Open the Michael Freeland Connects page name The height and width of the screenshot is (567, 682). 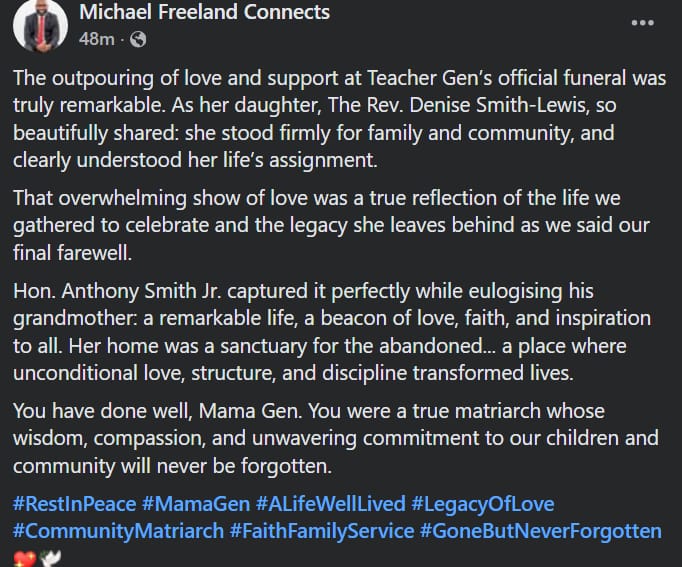tap(203, 14)
